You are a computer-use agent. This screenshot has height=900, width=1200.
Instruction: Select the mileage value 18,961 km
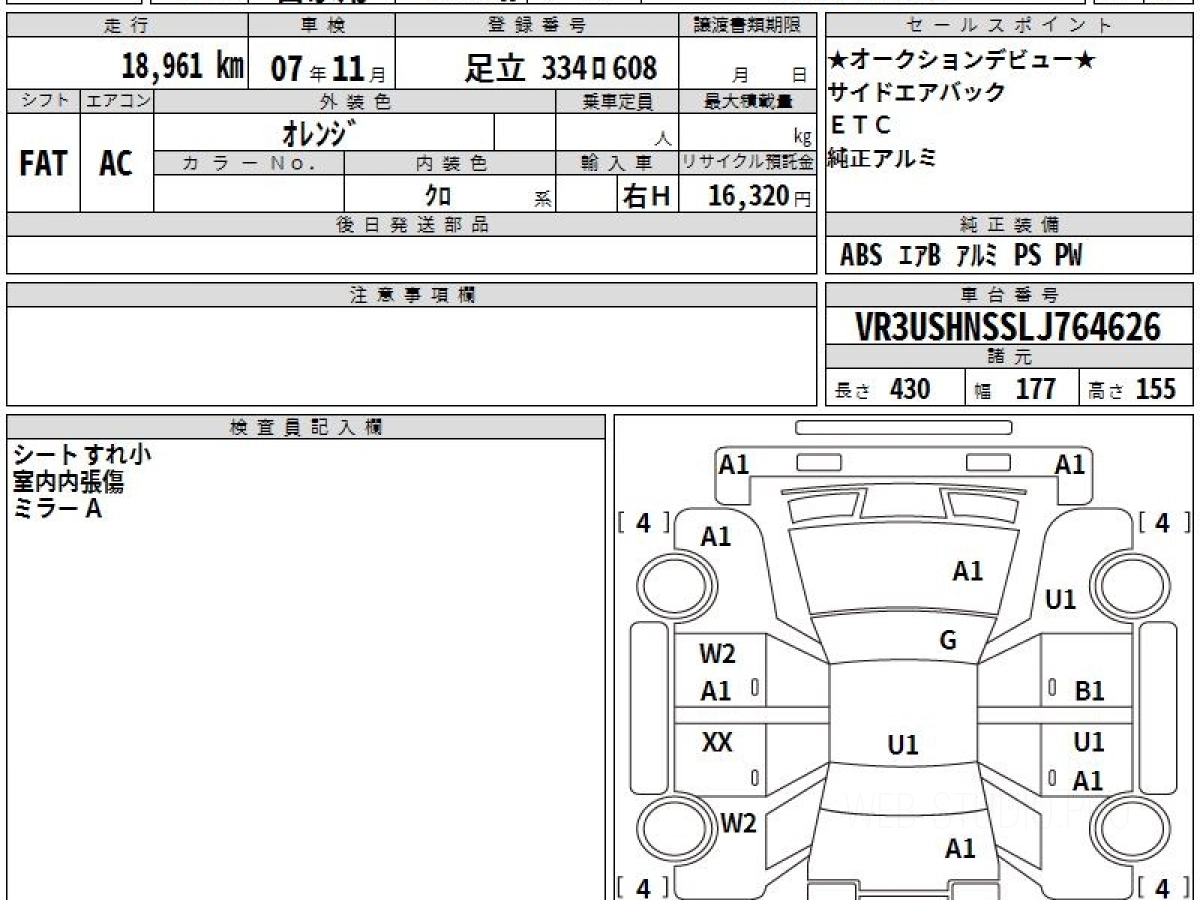[x=183, y=67]
